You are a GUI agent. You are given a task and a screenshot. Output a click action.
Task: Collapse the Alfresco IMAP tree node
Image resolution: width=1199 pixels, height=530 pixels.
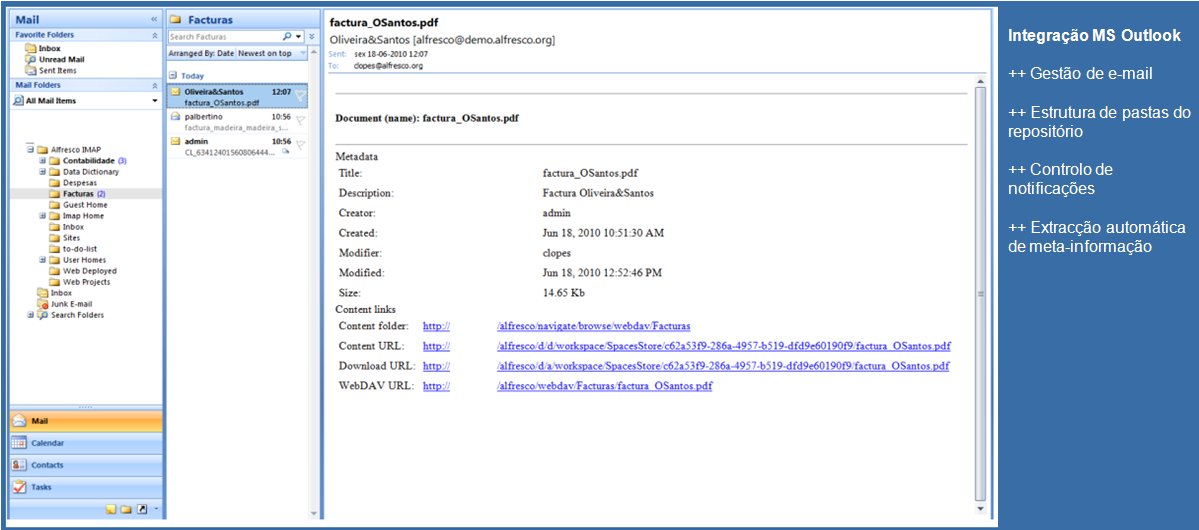point(31,150)
